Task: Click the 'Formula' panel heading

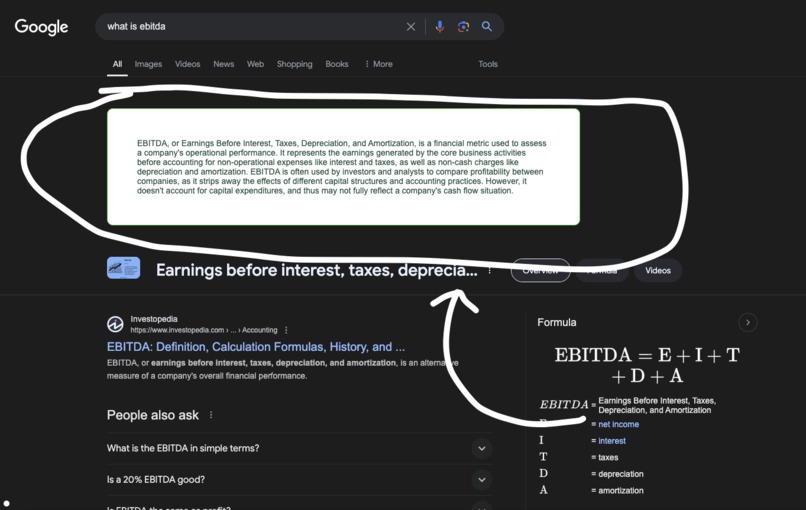Action: (557, 322)
